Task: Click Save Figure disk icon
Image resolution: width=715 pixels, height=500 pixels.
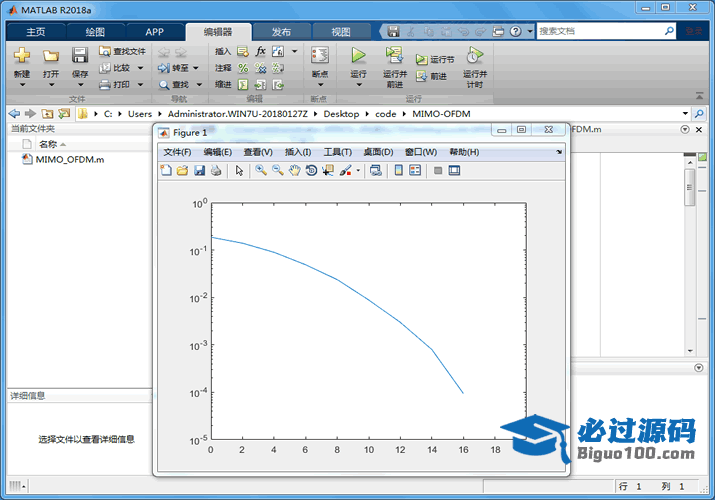Action: [199, 171]
